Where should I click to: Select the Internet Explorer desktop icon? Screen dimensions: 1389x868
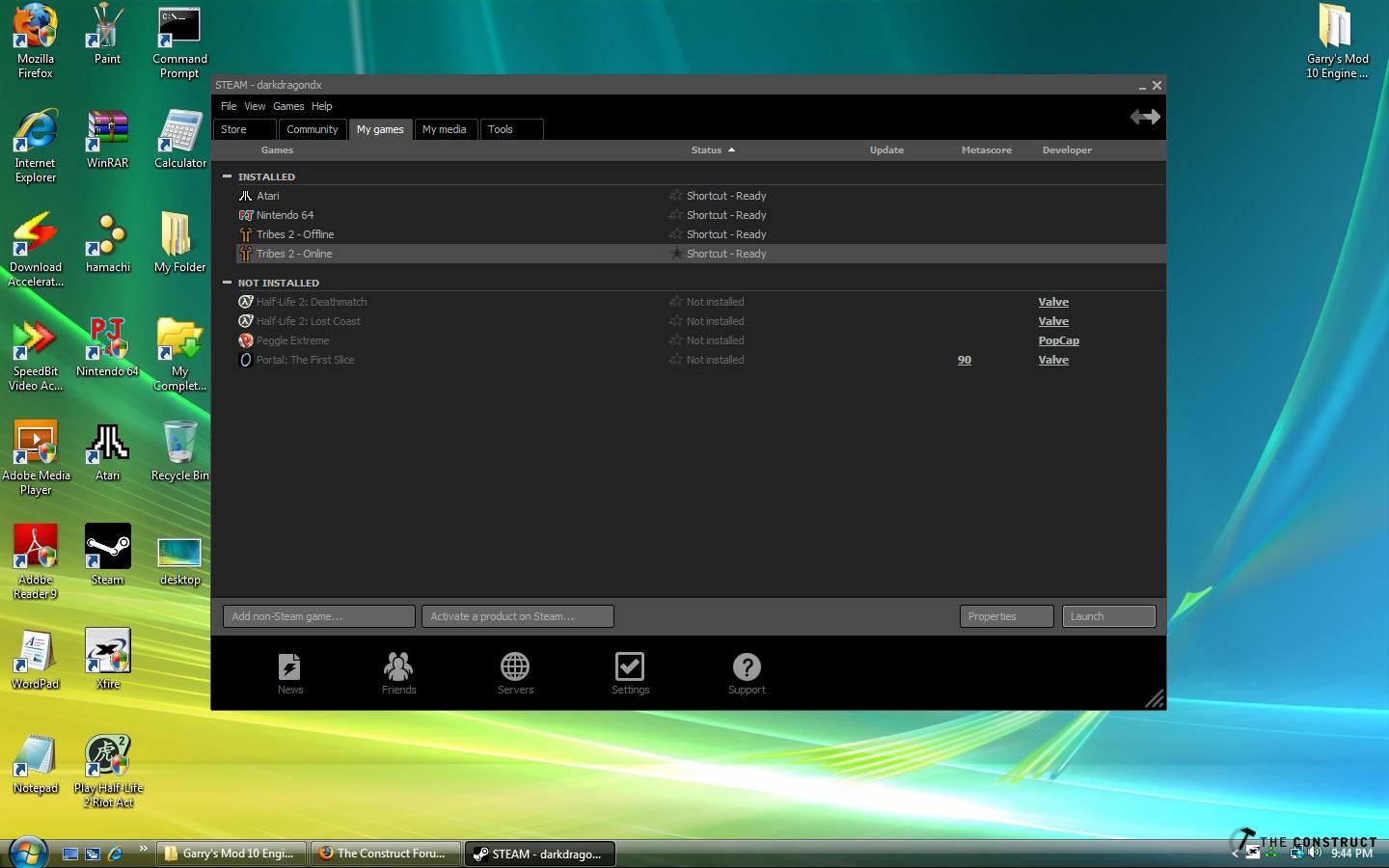36,145
